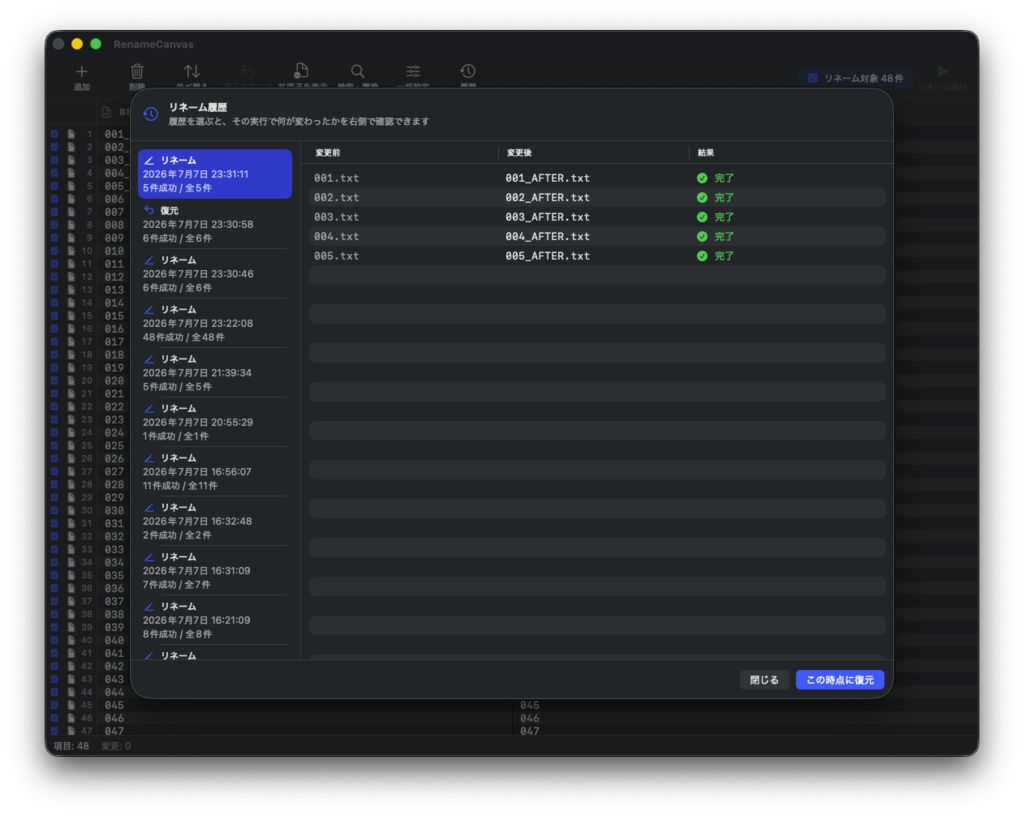Screen dimensions: 1024x816
Task: Select the rename entry dated 16:56:07
Action: 215,471
